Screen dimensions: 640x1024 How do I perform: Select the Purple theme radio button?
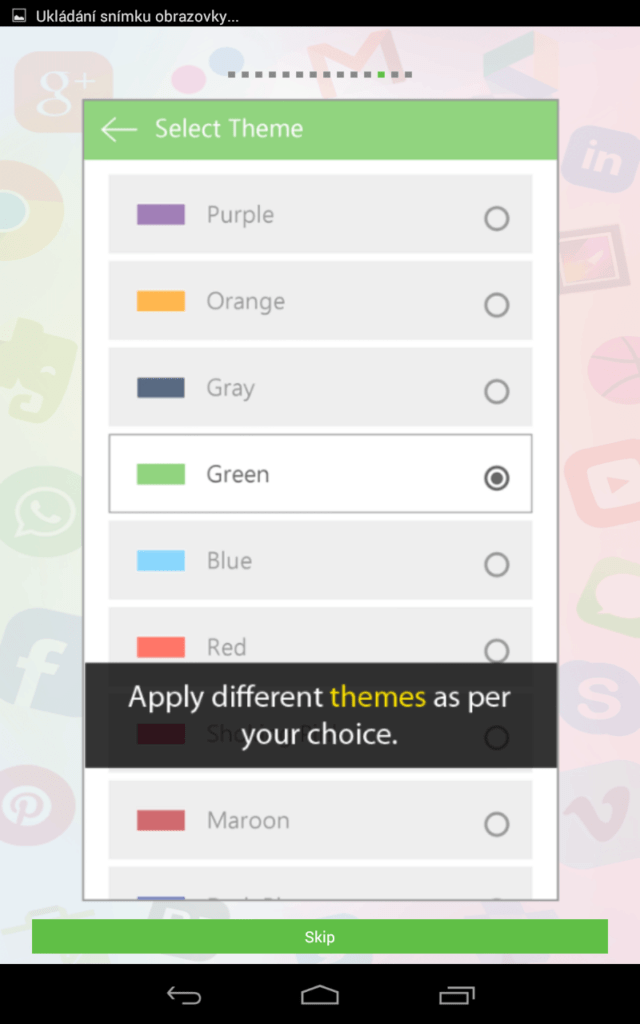point(496,218)
